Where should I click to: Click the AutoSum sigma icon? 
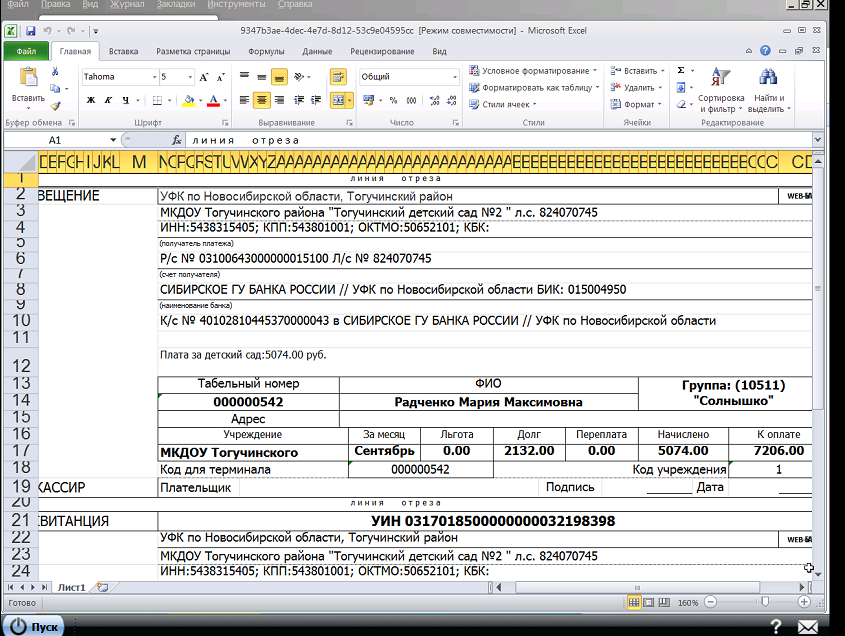coord(681,71)
